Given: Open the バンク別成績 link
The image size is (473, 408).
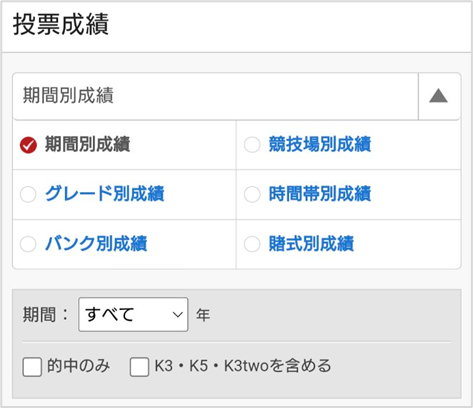Looking at the screenshot, I should tap(96, 243).
